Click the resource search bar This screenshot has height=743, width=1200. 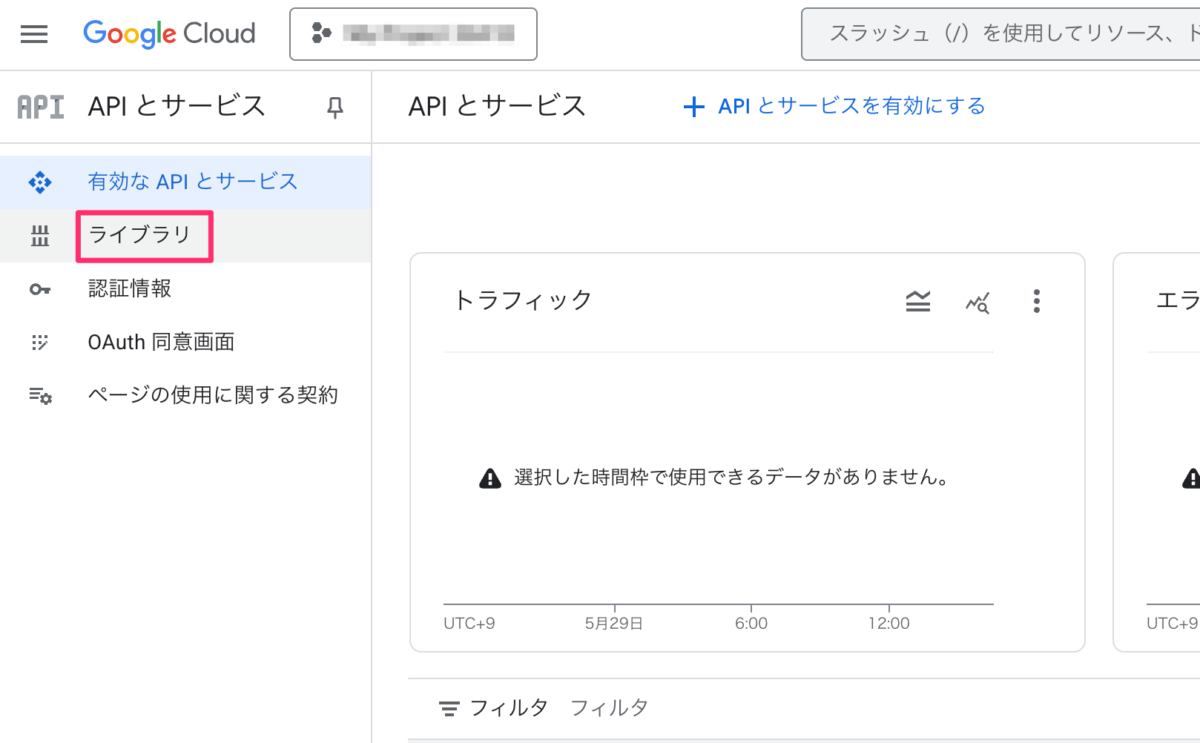[1000, 33]
